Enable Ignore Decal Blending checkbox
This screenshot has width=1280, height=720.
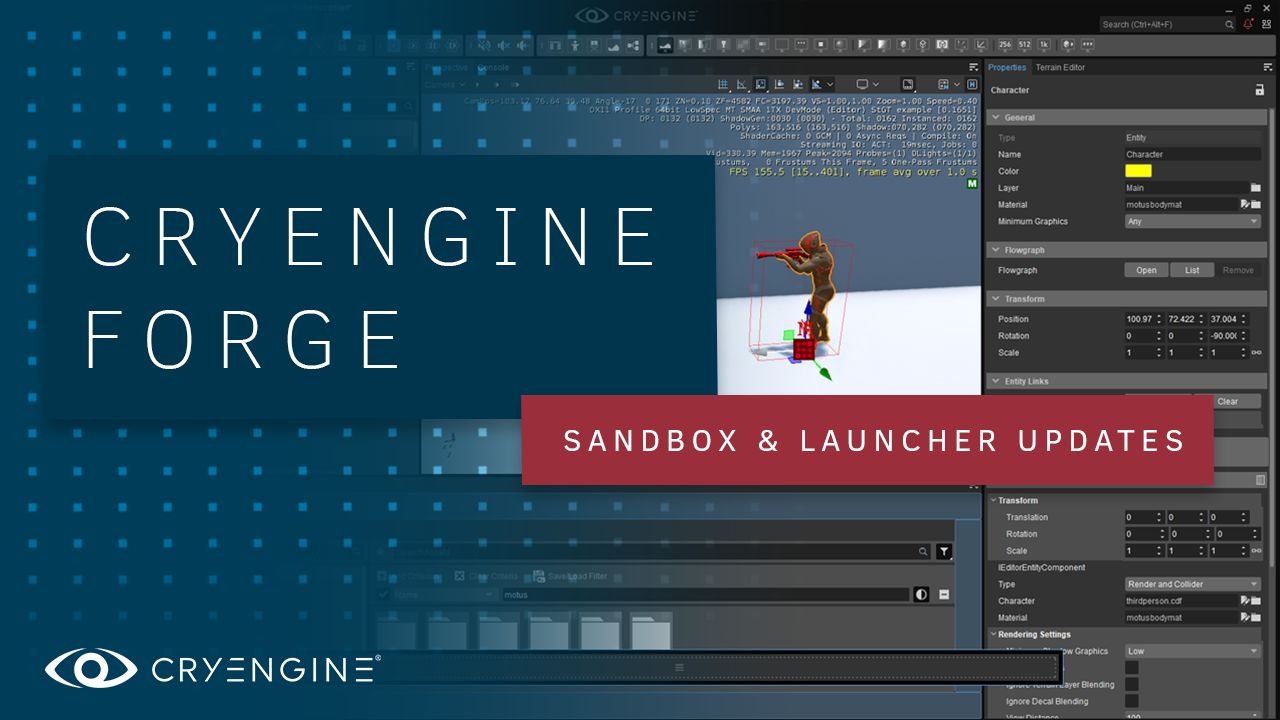[1132, 701]
